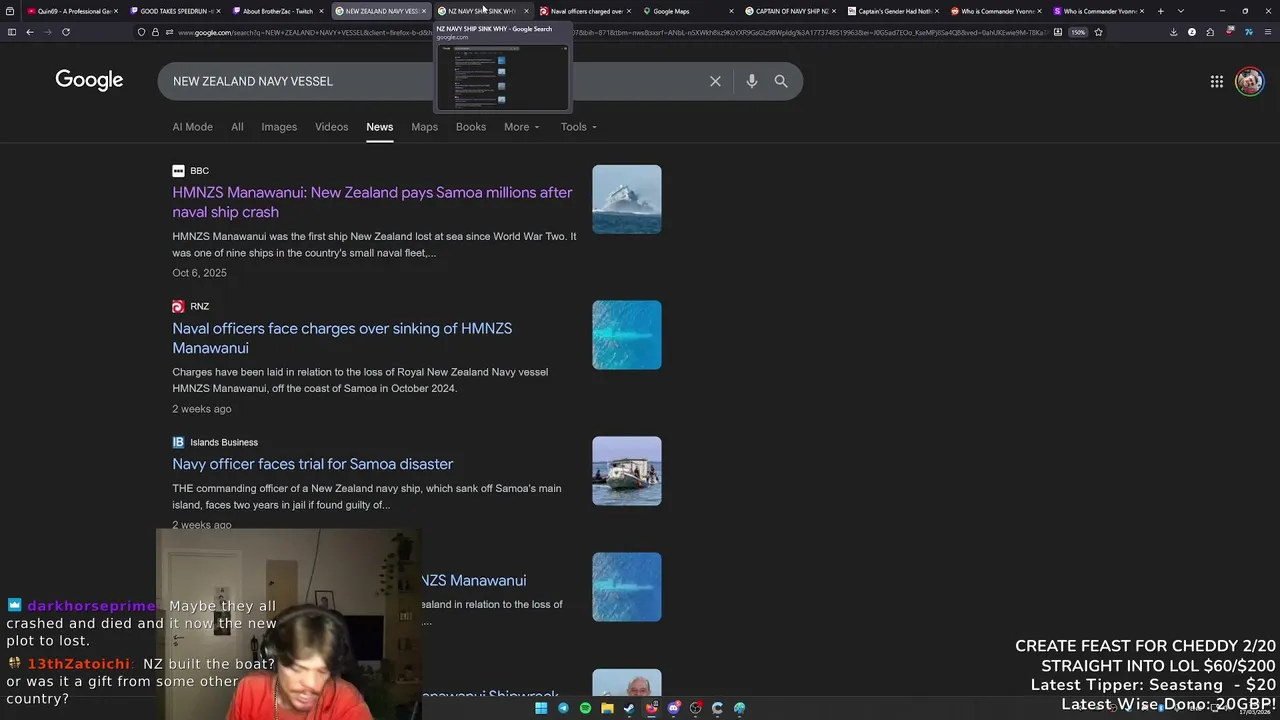Screen dimensions: 1280x720
Task: Switch to the AI Mode tab
Action: pyautogui.click(x=192, y=127)
